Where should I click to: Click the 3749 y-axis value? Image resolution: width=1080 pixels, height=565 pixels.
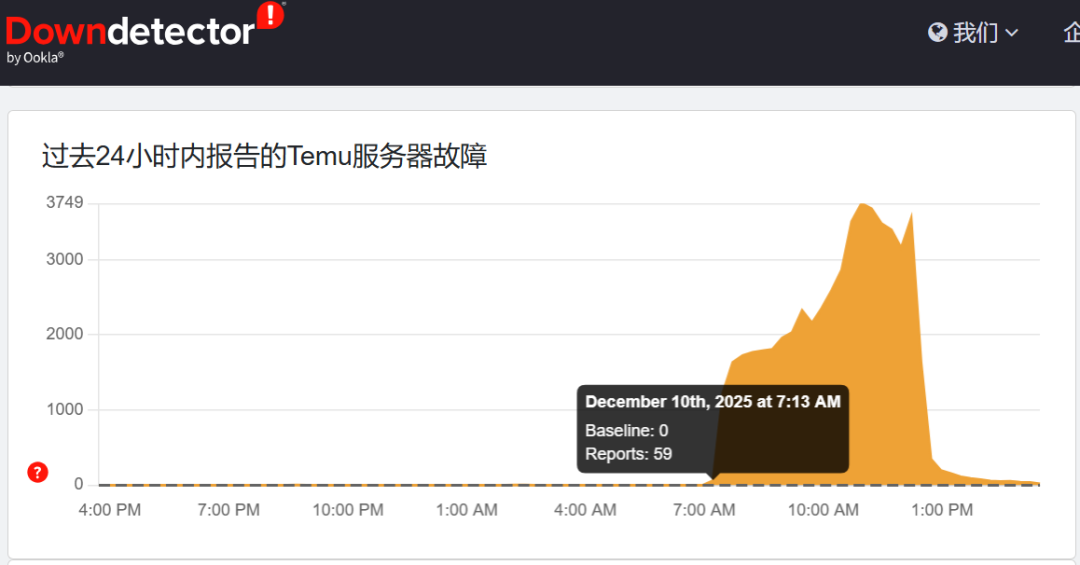pyautogui.click(x=65, y=203)
